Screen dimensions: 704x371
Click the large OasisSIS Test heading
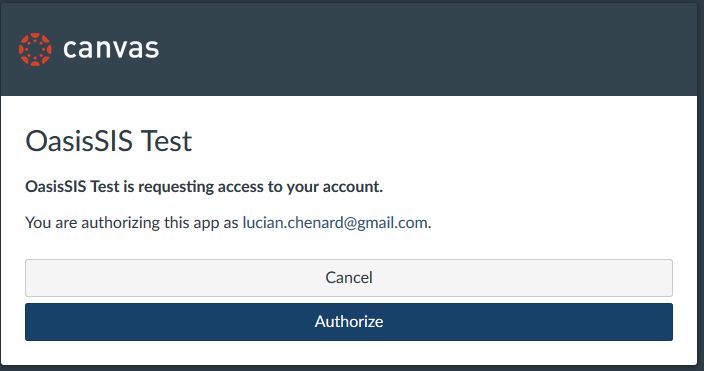click(109, 141)
